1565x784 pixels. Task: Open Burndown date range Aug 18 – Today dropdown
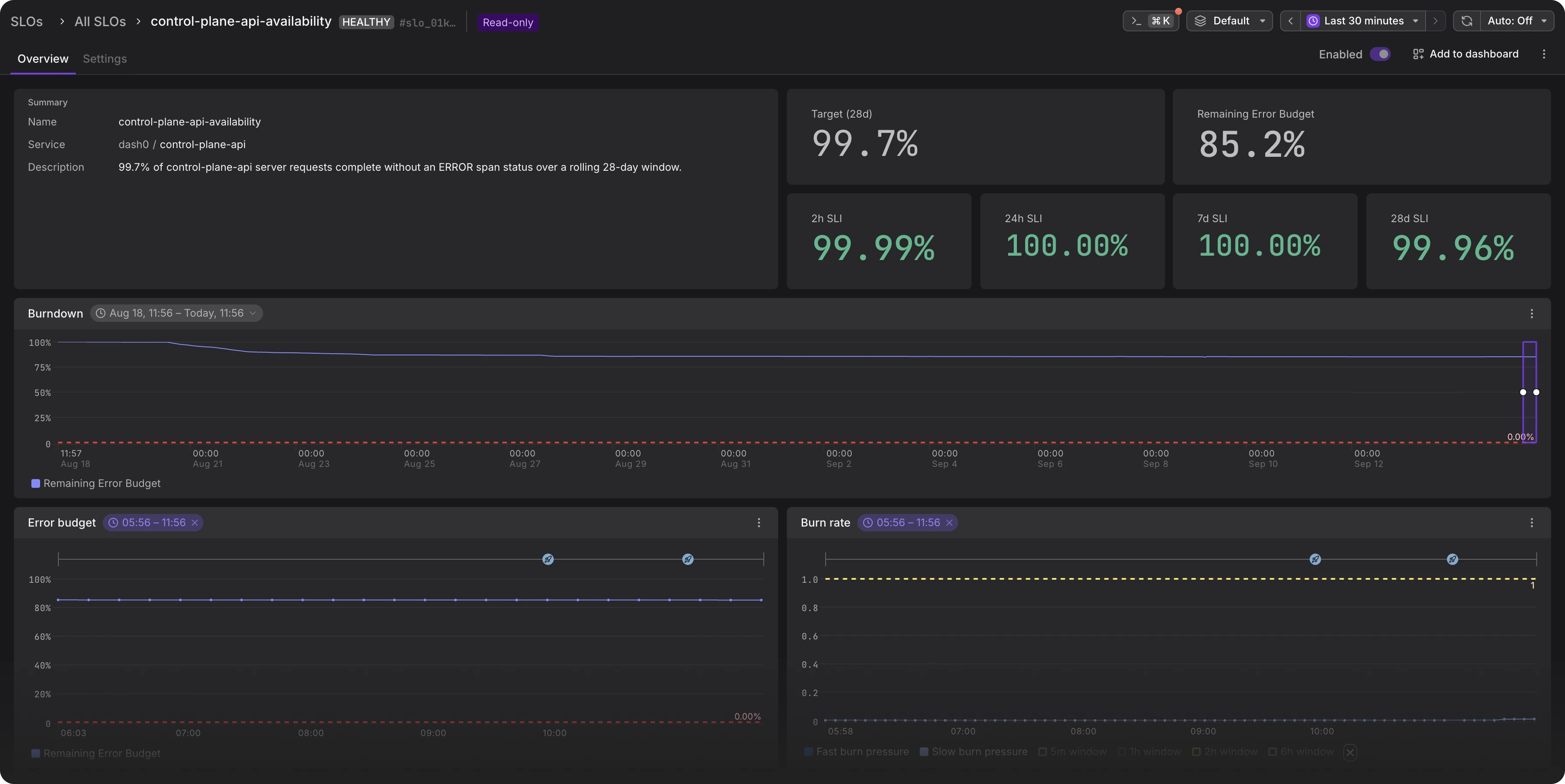(x=177, y=313)
